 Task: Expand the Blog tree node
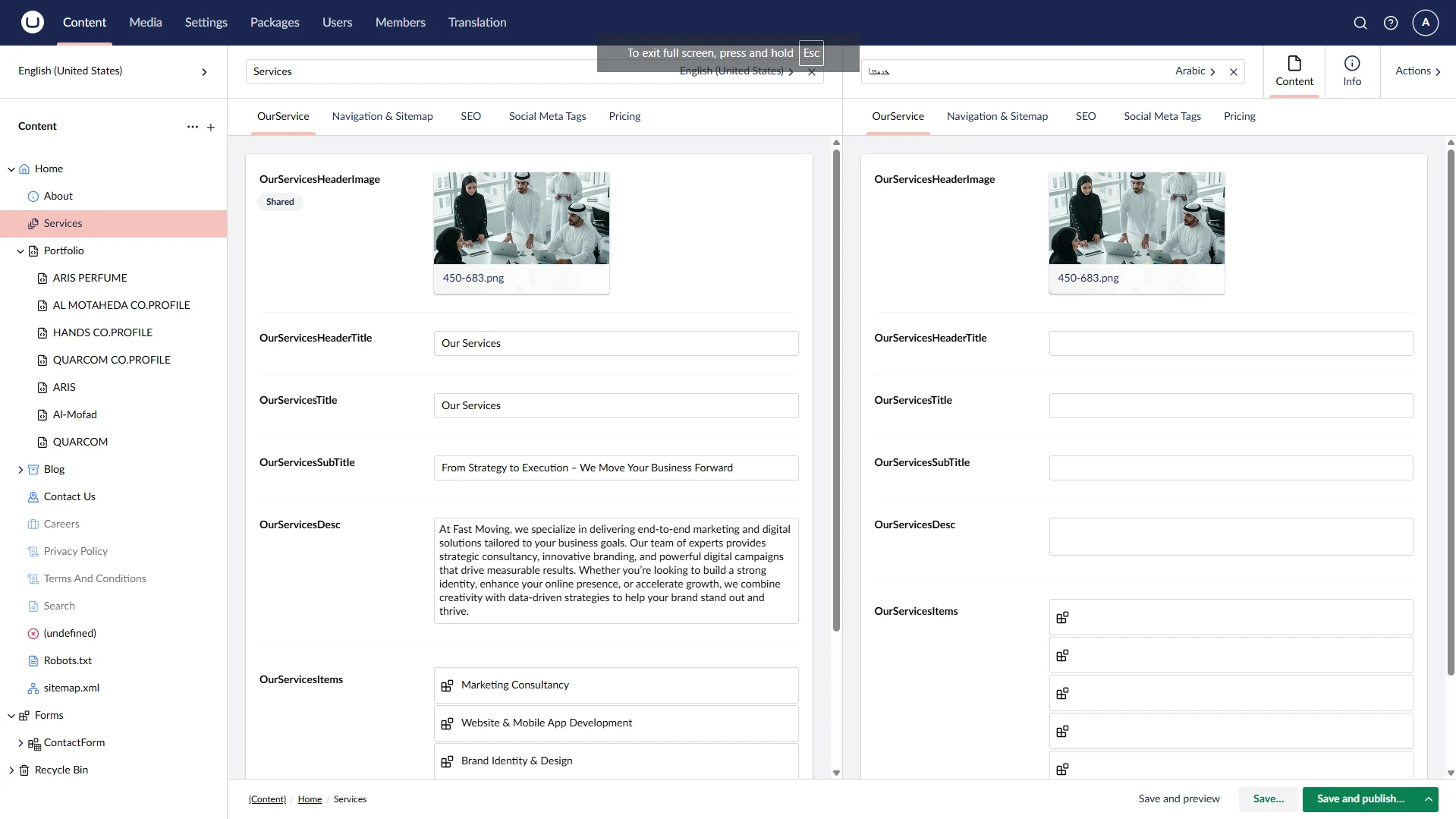pyautogui.click(x=20, y=470)
